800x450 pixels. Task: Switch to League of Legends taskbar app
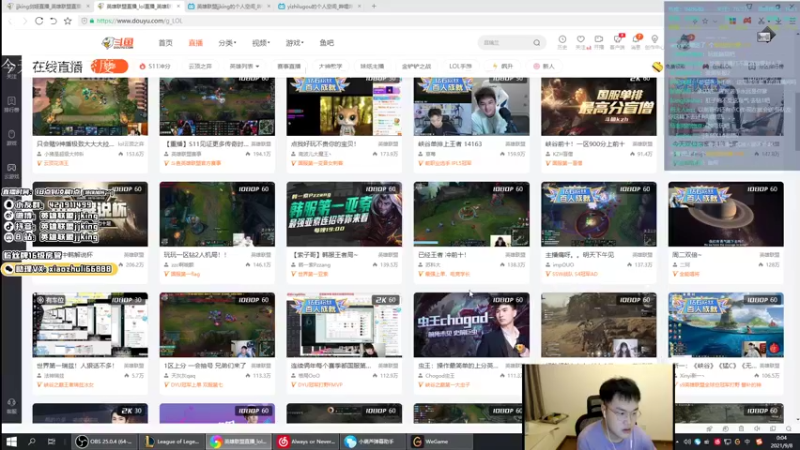(x=172, y=441)
